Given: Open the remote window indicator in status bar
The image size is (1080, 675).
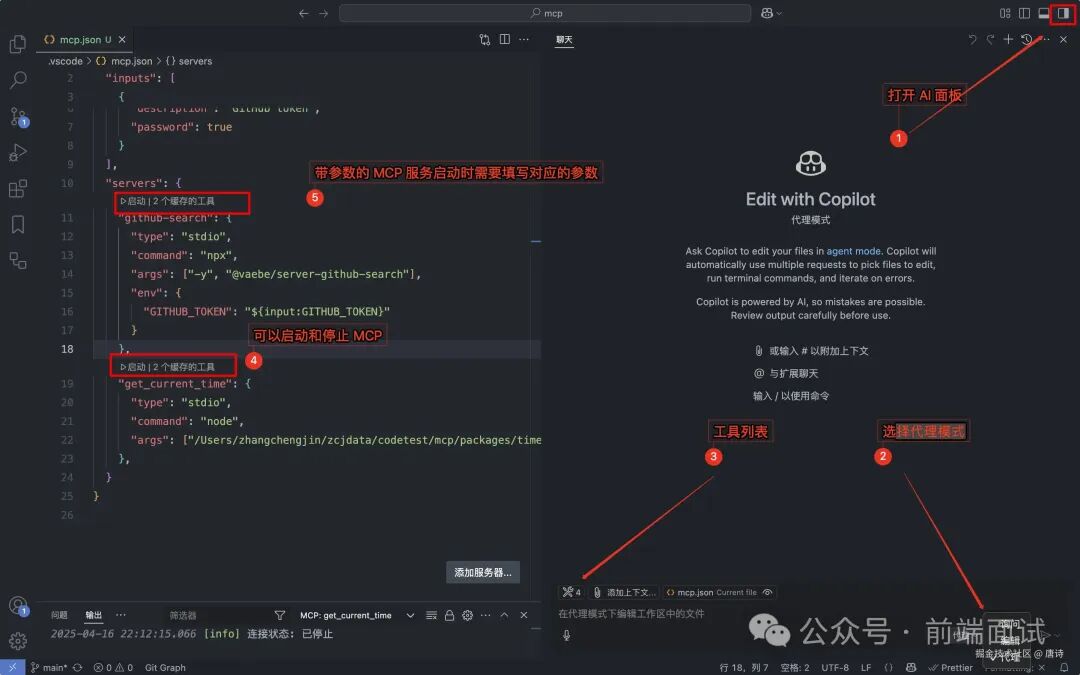Looking at the screenshot, I should pyautogui.click(x=12, y=667).
